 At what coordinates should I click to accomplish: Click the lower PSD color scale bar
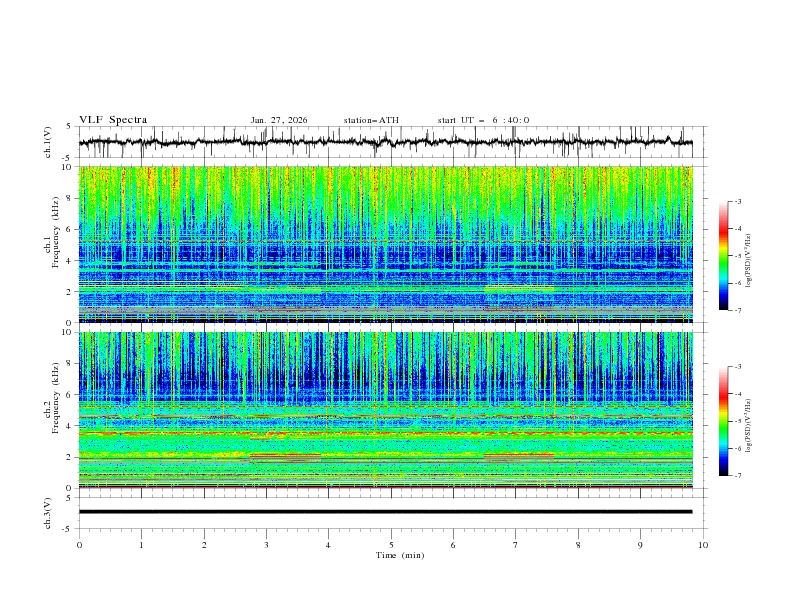(x=723, y=421)
